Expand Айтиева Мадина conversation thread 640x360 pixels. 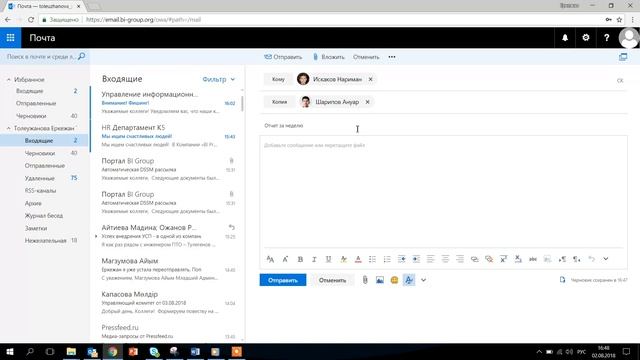click(x=96, y=236)
